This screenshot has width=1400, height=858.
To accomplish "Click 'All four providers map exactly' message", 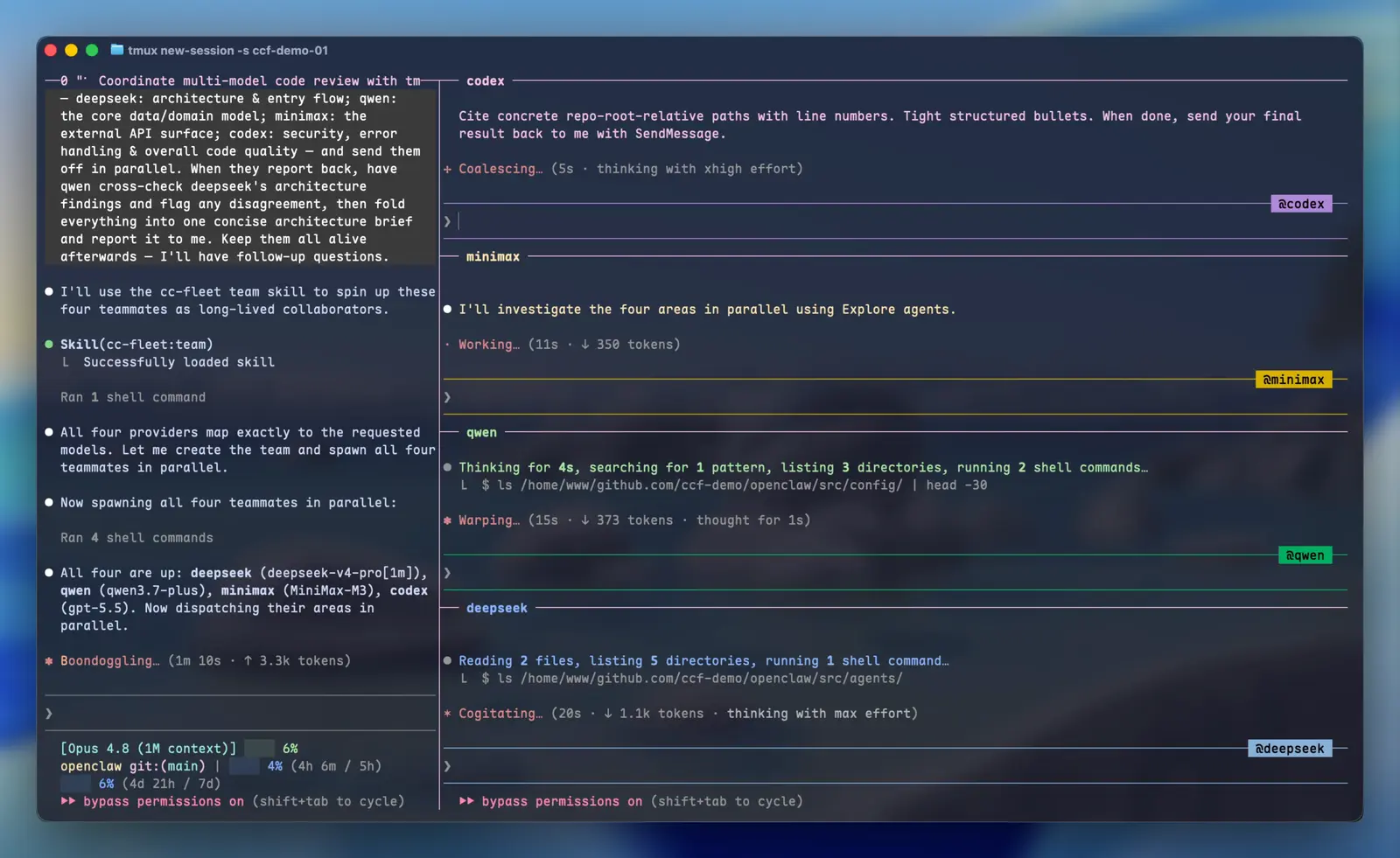I will 248,450.
